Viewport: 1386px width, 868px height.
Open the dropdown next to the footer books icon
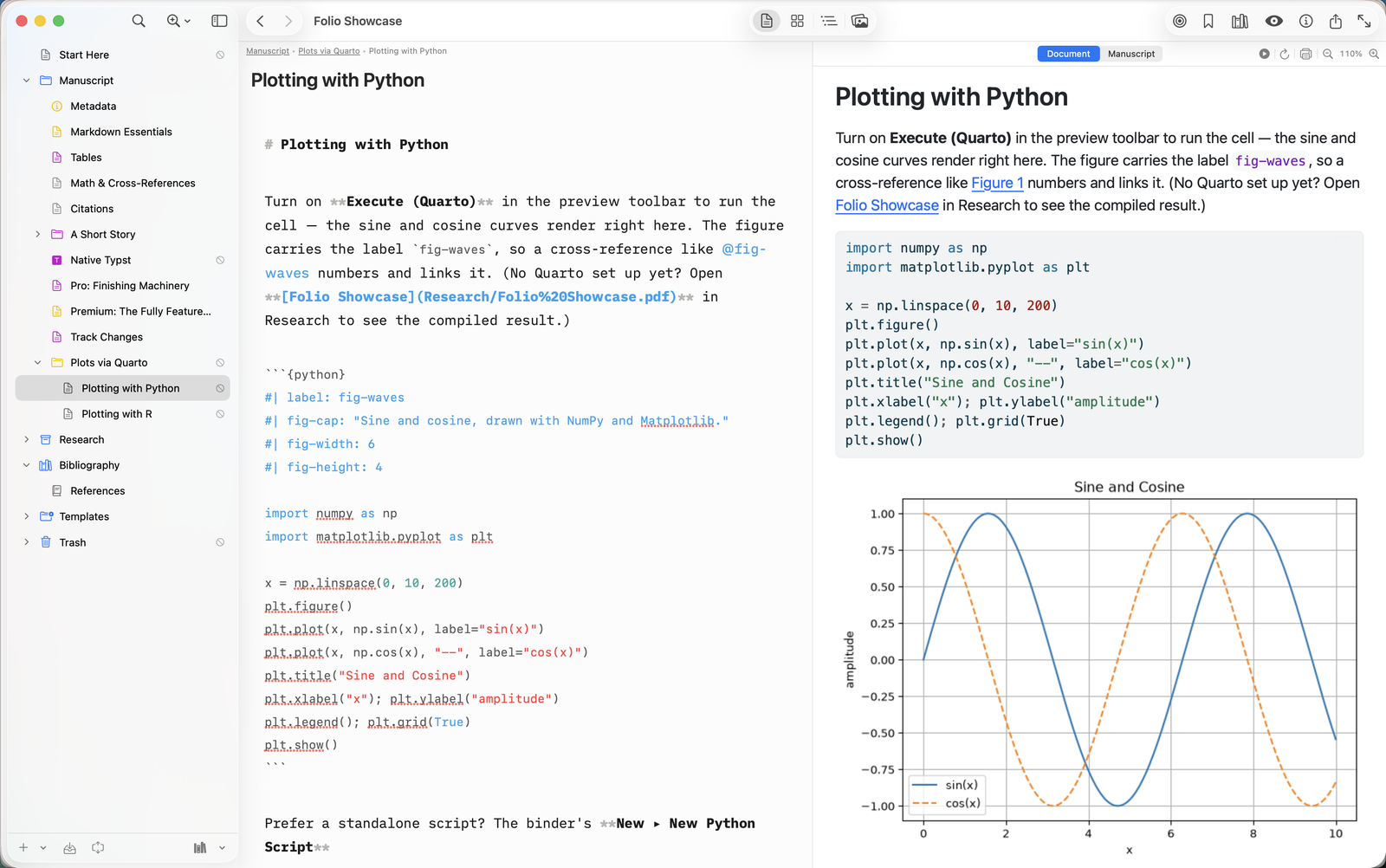click(222, 848)
